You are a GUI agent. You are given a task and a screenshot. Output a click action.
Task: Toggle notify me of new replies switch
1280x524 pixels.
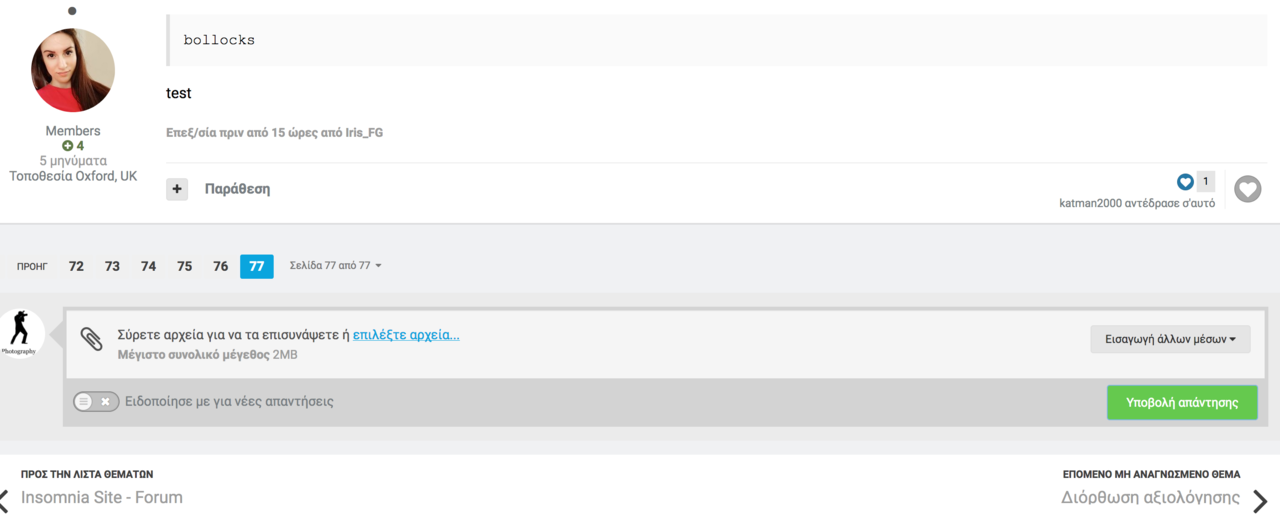(96, 401)
